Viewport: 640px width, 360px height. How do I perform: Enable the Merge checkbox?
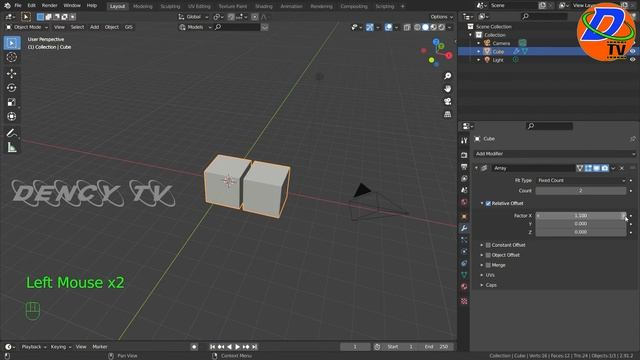488,265
